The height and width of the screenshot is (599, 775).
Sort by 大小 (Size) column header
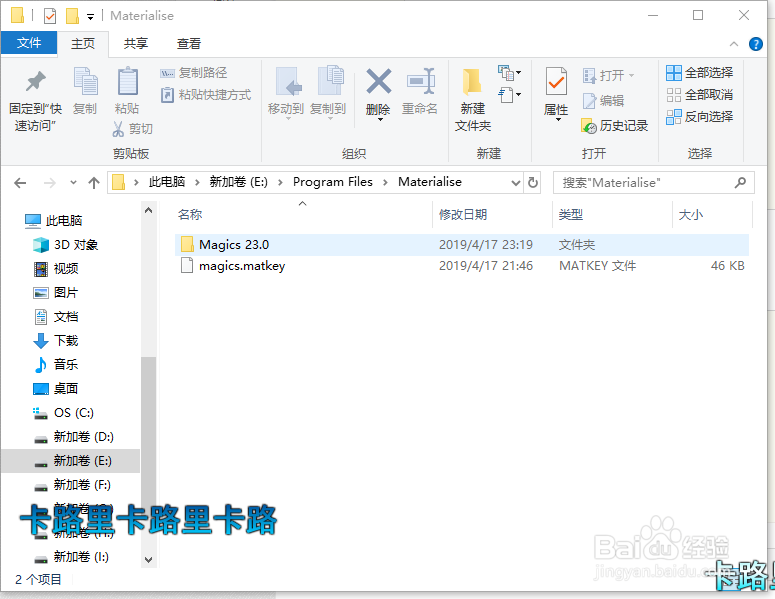690,214
